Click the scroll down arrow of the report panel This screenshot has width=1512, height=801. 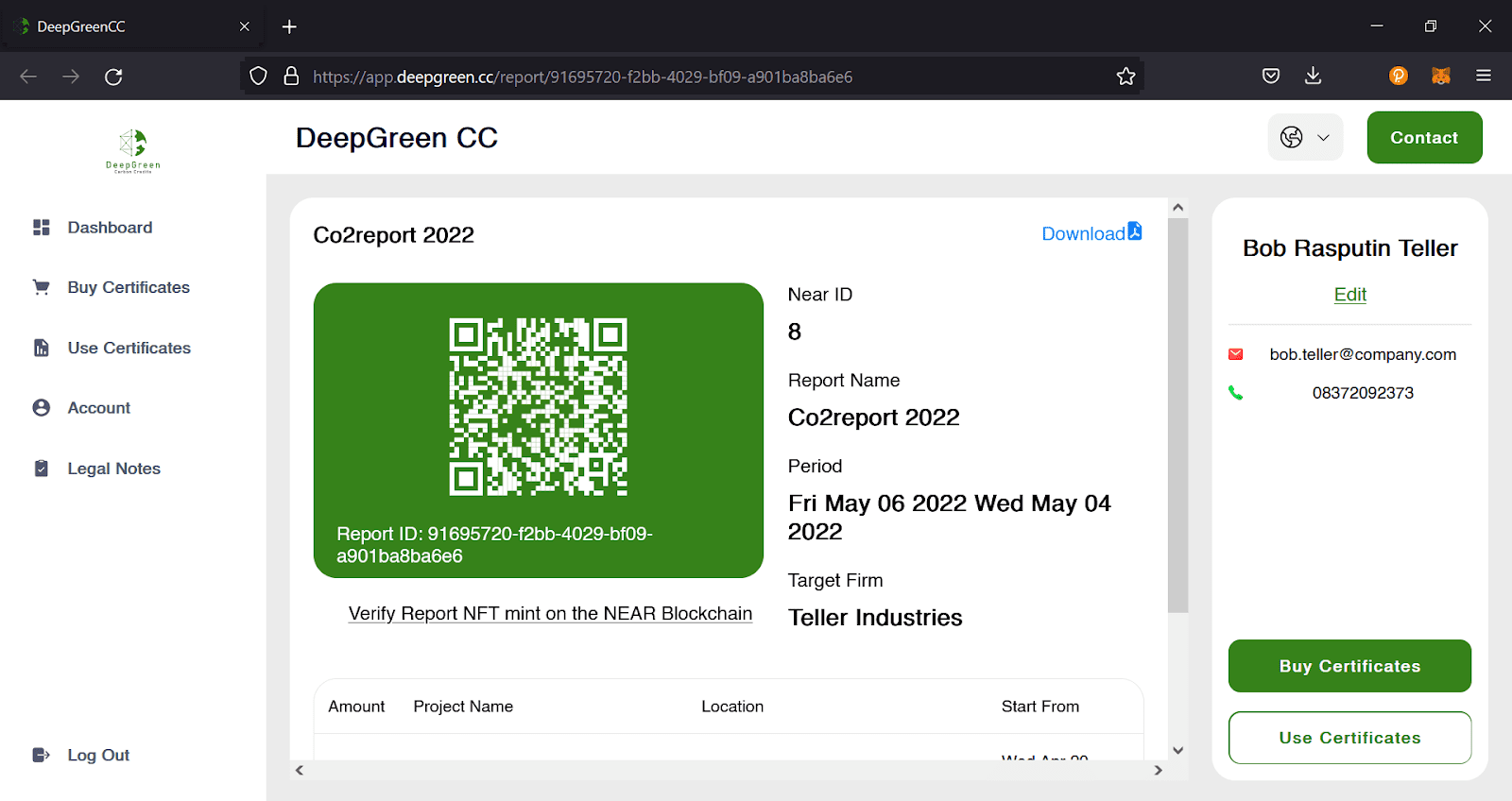[x=1177, y=751]
